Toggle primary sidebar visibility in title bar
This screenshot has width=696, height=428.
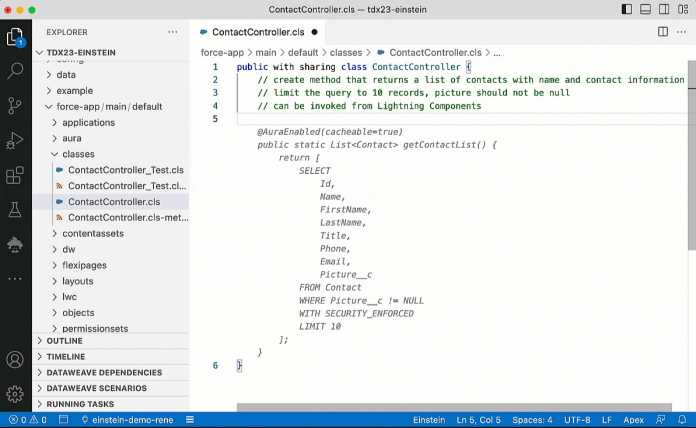627,9
